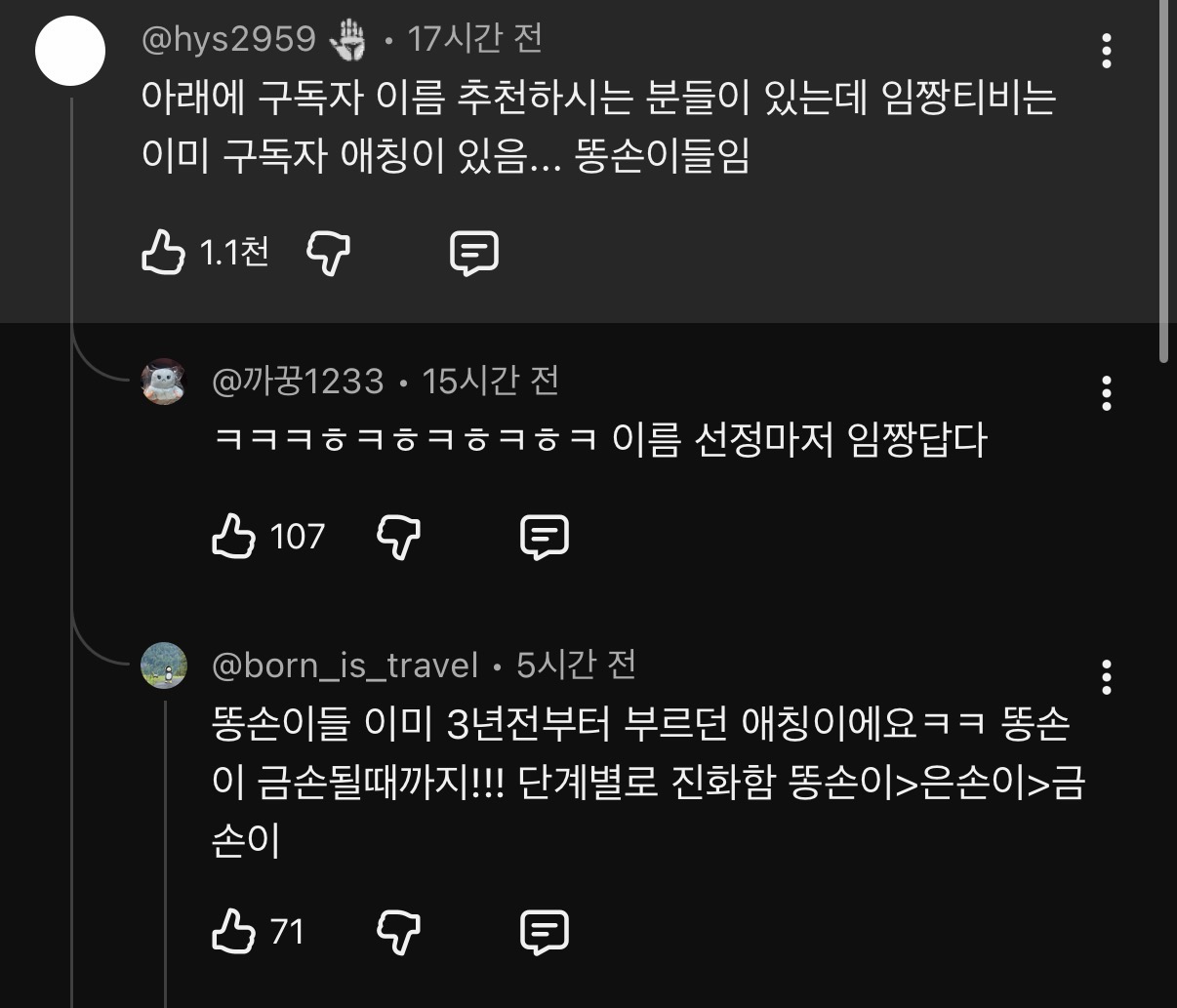Image resolution: width=1177 pixels, height=1008 pixels.
Task: Dislike the @hys2959 comment
Action: point(329,253)
